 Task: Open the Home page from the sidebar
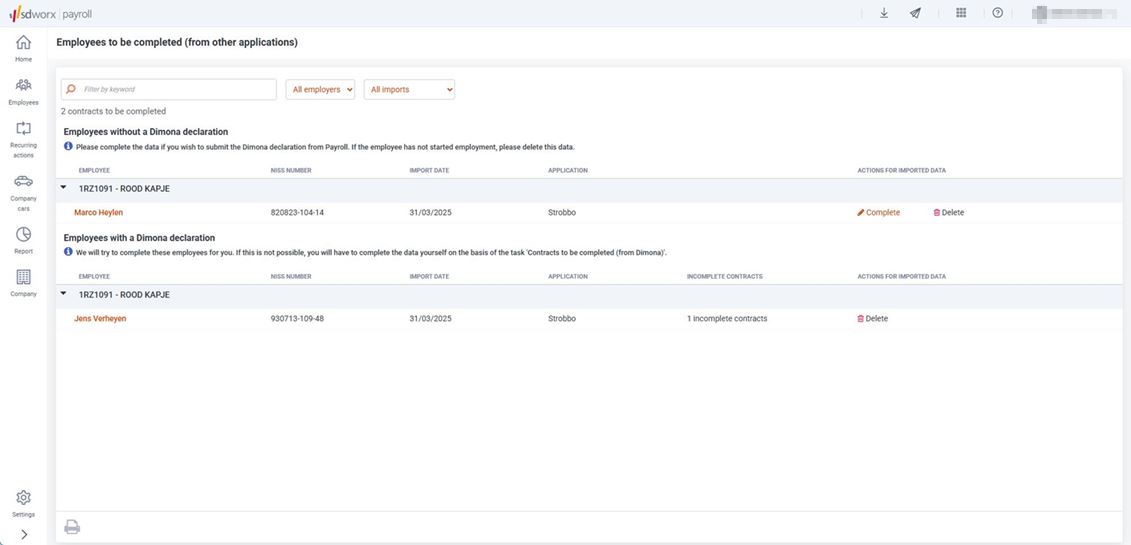point(23,45)
